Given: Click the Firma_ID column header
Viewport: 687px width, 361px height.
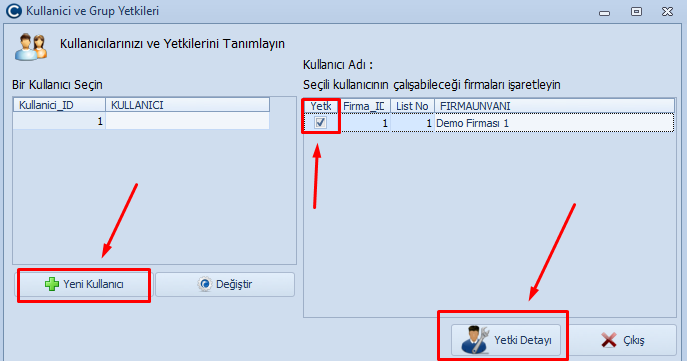Looking at the screenshot, I should [365, 106].
